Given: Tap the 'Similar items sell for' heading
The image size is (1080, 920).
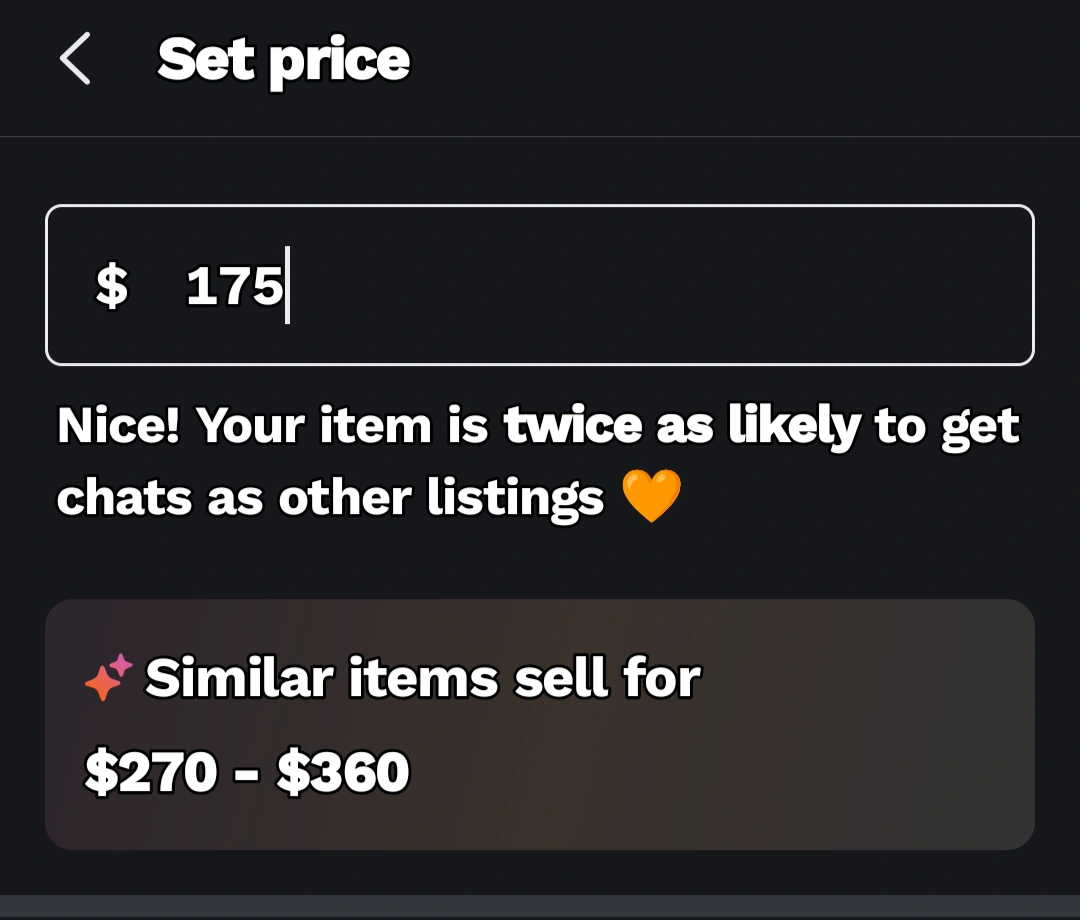Looking at the screenshot, I should click(x=423, y=679).
